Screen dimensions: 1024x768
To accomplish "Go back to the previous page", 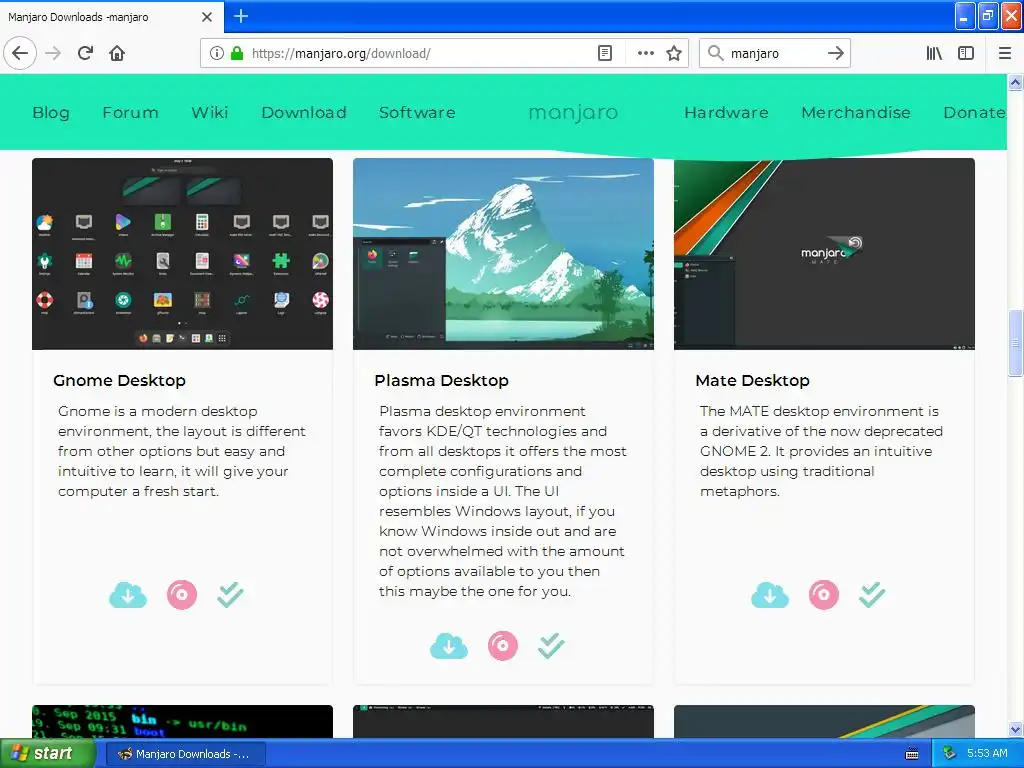I will point(20,54).
